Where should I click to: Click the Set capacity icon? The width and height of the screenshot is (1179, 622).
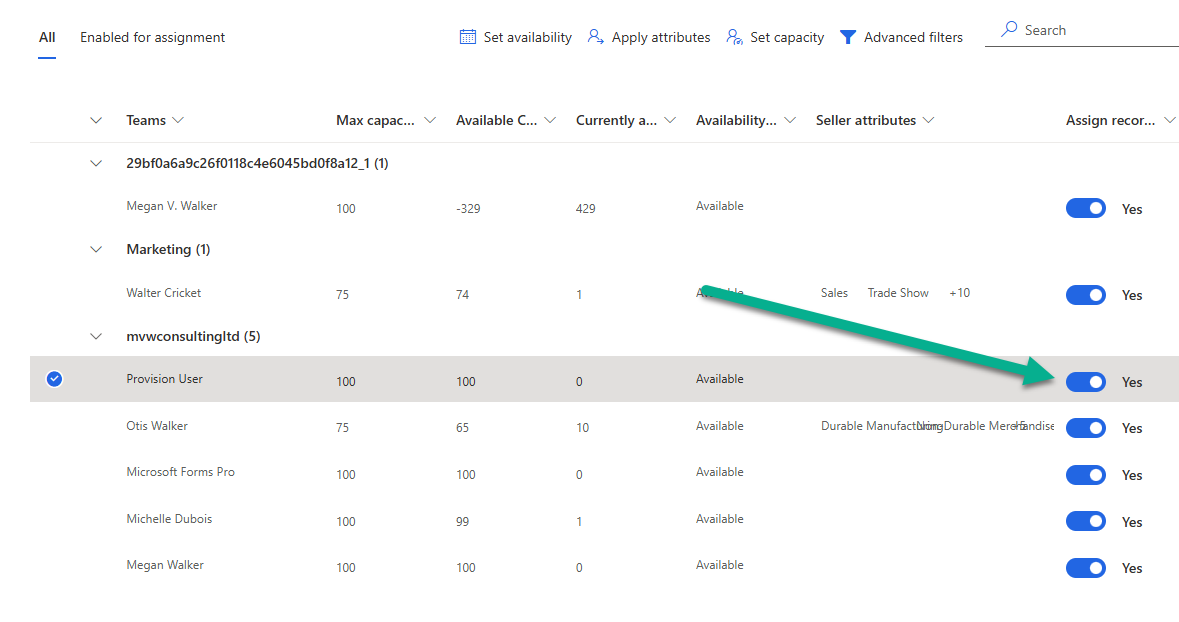[734, 37]
